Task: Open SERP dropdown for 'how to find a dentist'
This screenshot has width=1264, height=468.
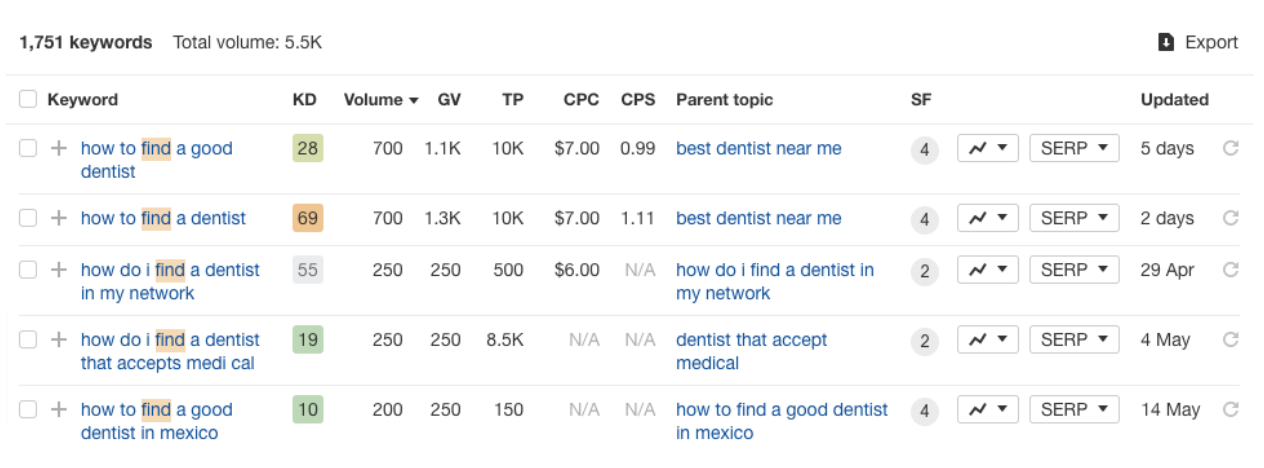Action: tap(1074, 218)
